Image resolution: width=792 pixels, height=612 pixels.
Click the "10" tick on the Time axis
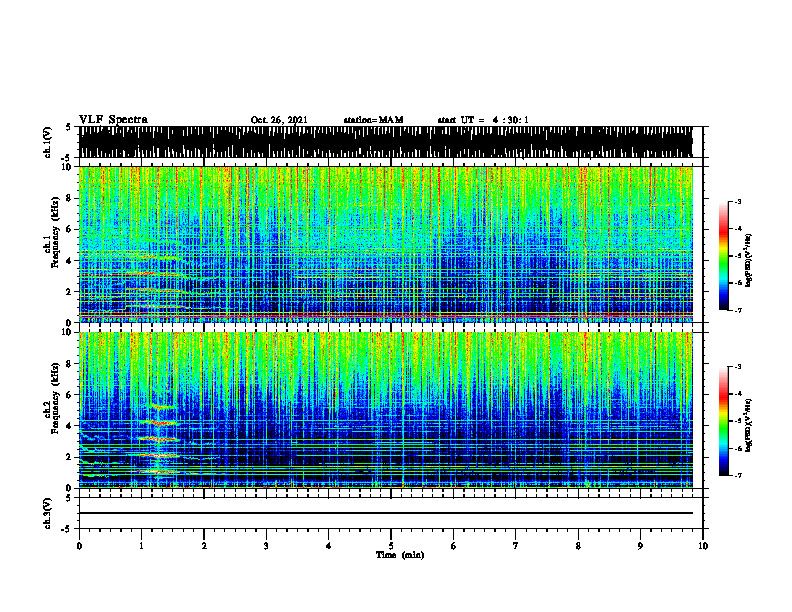pyautogui.click(x=703, y=546)
